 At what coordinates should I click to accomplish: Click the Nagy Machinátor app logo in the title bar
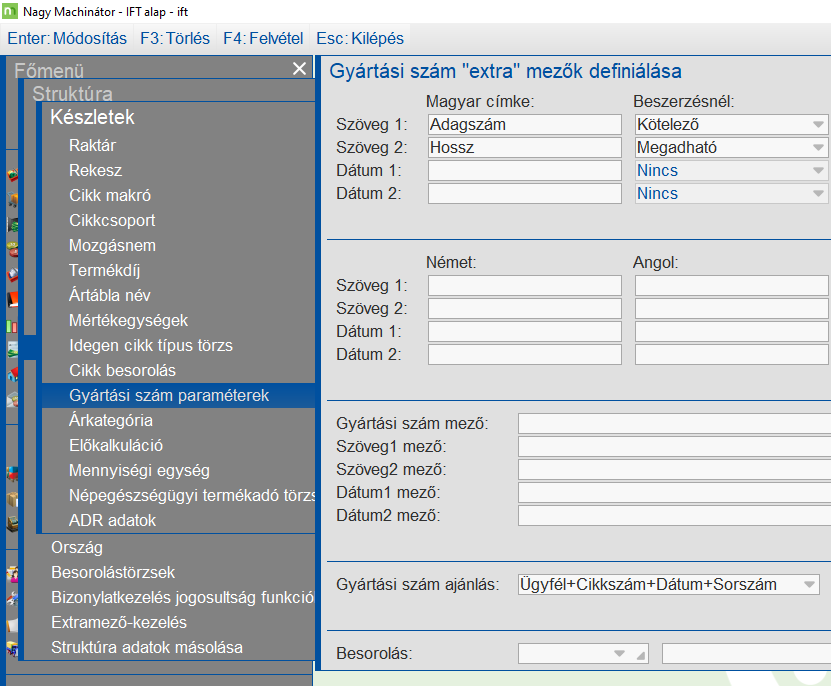[10, 11]
